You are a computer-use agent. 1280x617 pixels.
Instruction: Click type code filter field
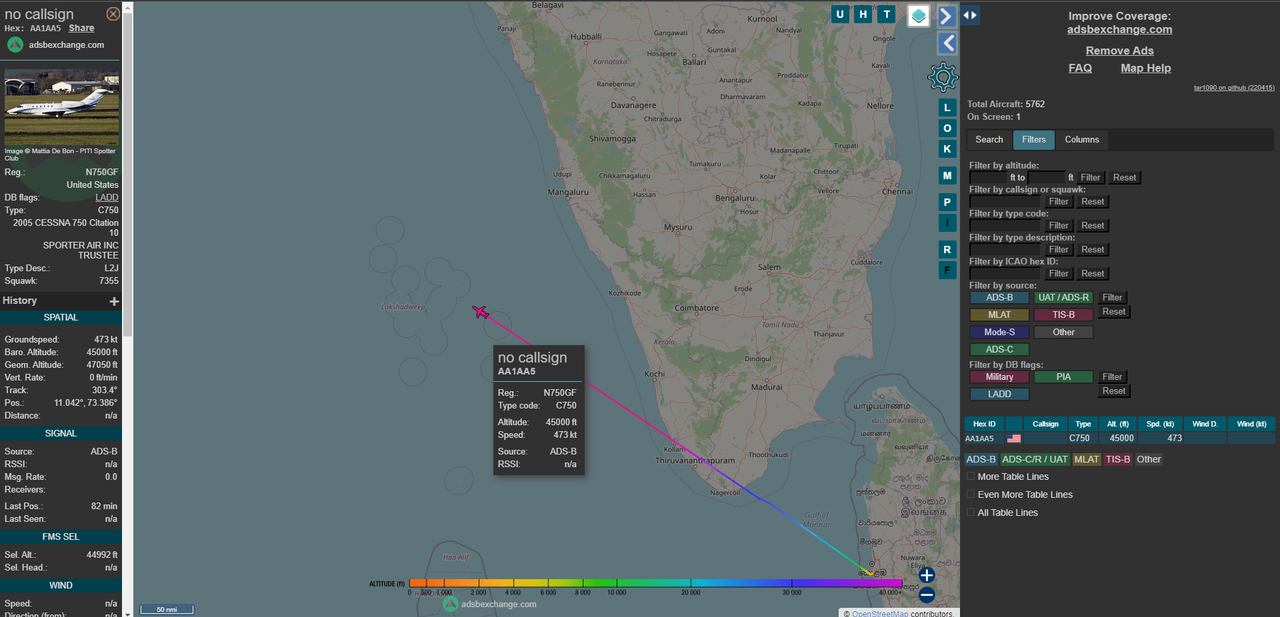(x=1006, y=226)
